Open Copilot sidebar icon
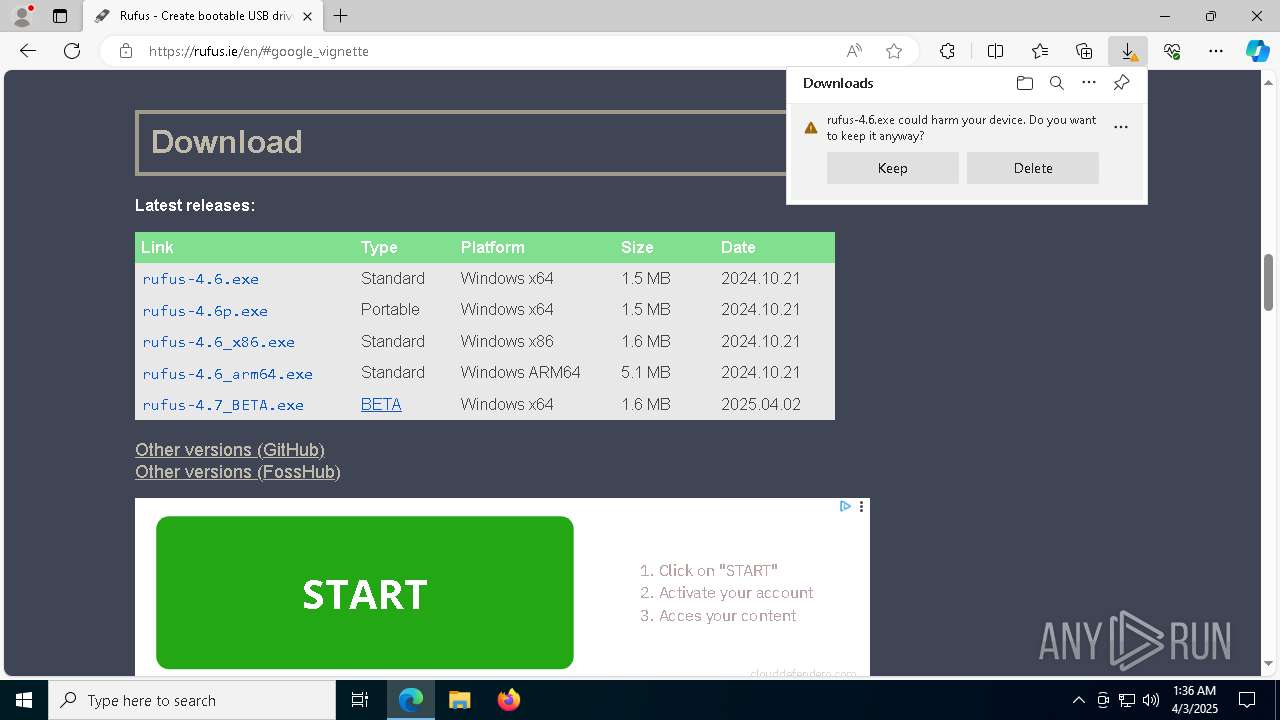 coord(1257,51)
